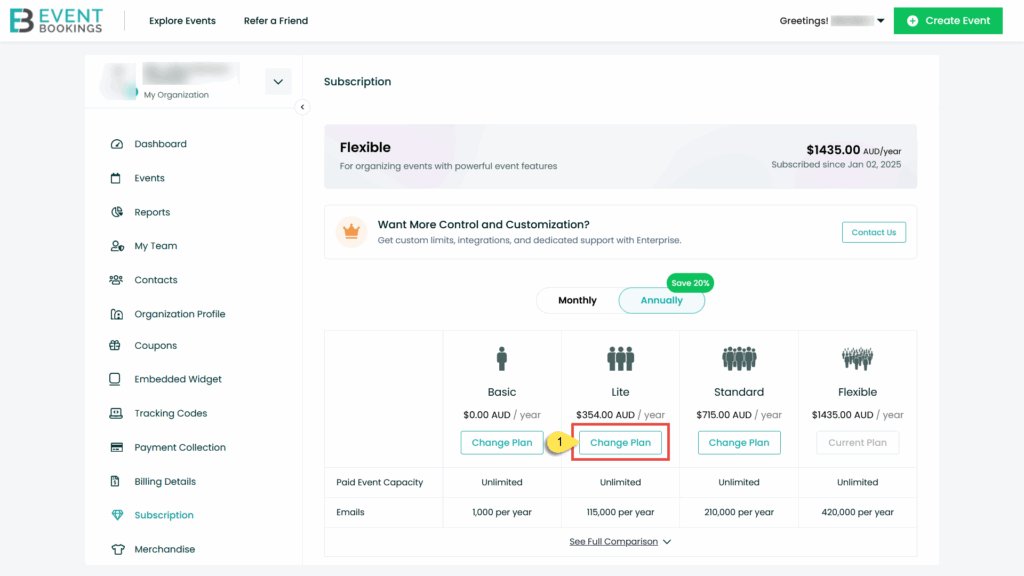
Task: Click the 420,000 per year emails cell
Action: pyautogui.click(x=857, y=513)
